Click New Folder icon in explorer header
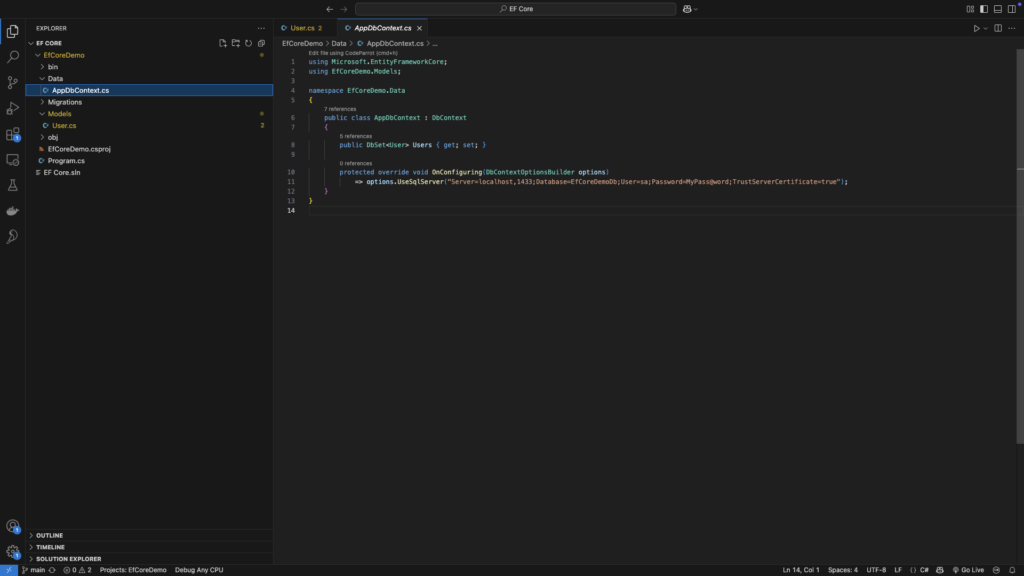This screenshot has height=576, width=1024. point(236,43)
